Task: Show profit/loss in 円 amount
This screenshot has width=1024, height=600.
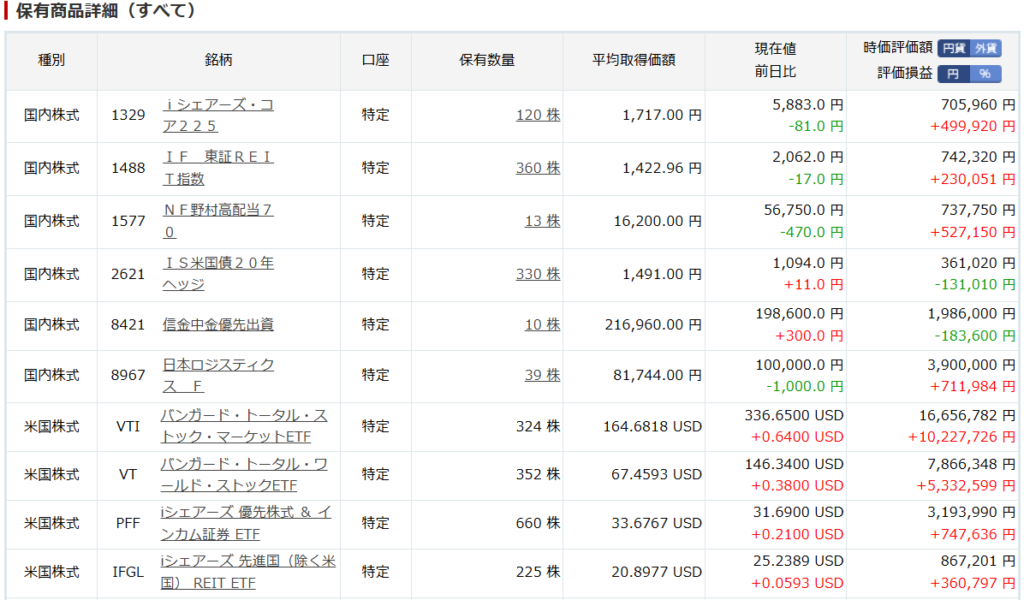Action: pos(954,74)
